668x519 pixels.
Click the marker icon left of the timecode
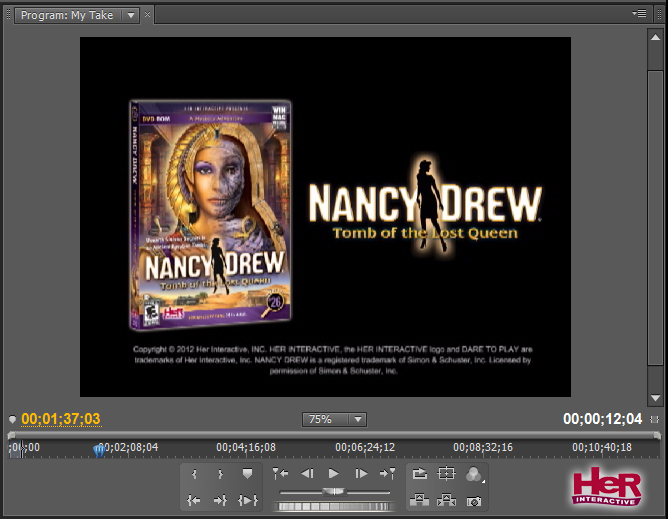(12, 420)
